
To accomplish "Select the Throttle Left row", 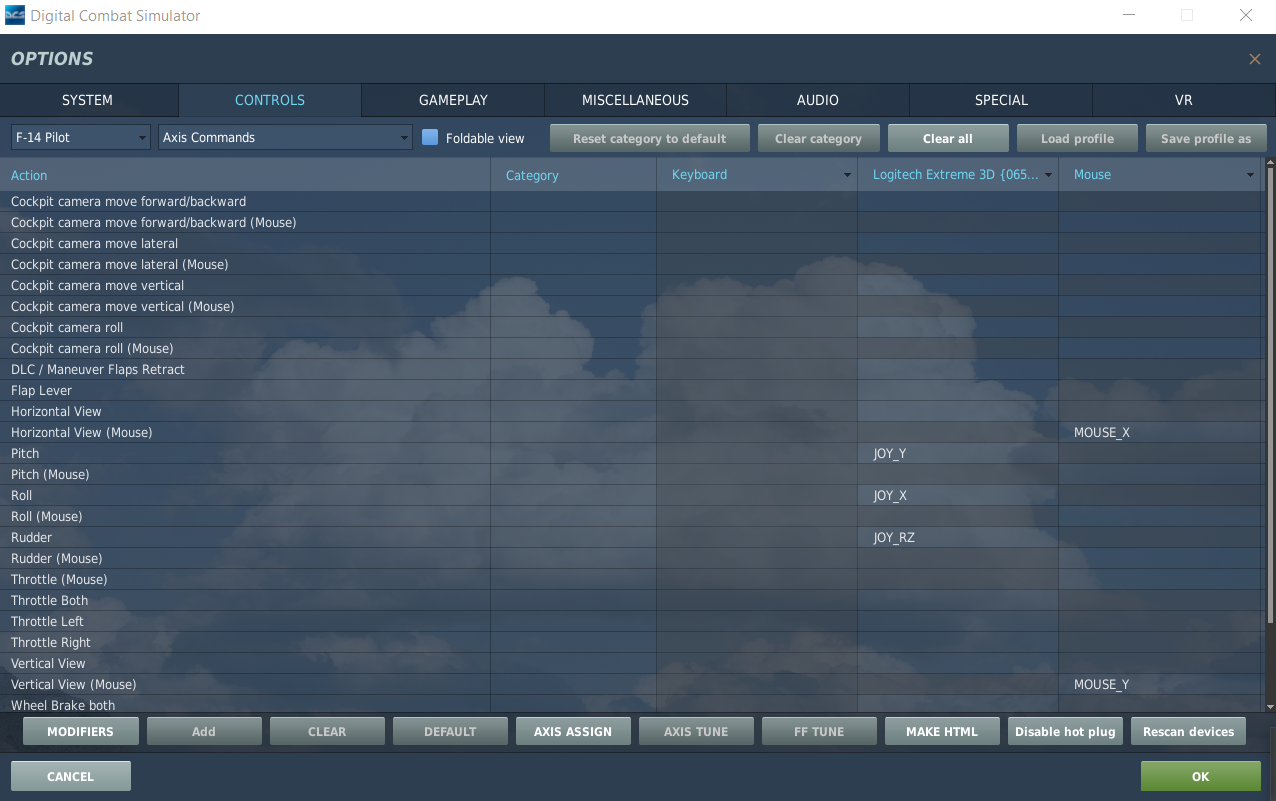I will (x=632, y=622).
